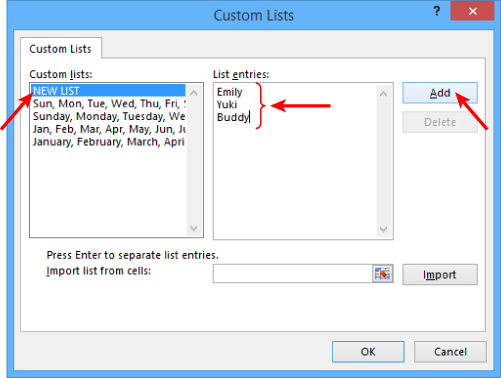
Task: Click in the Import list from cells field
Action: (293, 274)
